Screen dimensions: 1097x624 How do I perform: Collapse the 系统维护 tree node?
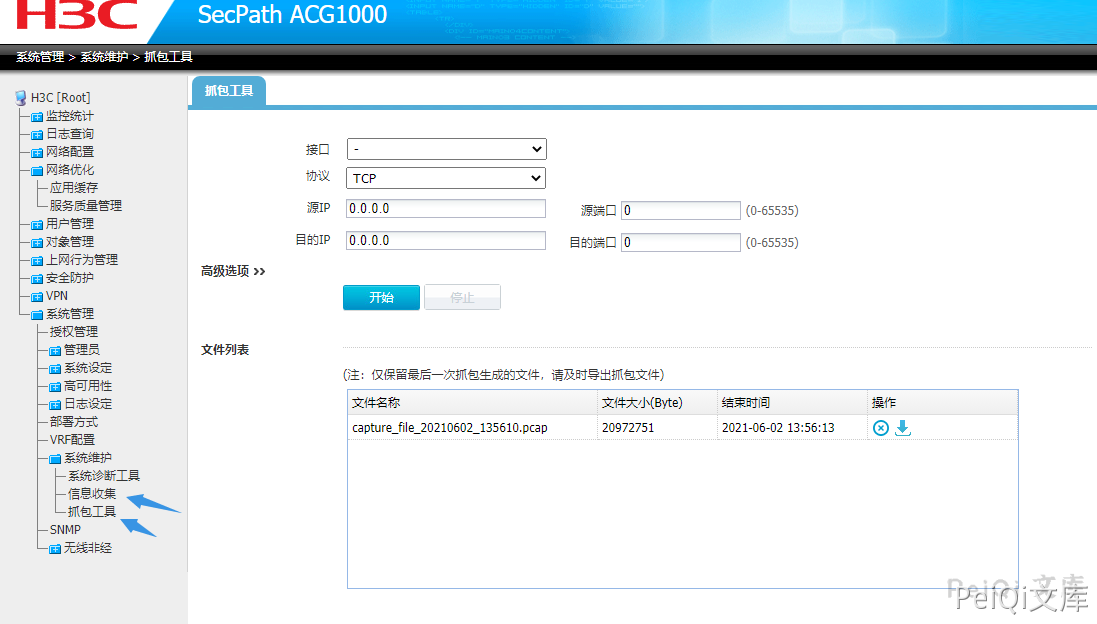click(x=56, y=458)
